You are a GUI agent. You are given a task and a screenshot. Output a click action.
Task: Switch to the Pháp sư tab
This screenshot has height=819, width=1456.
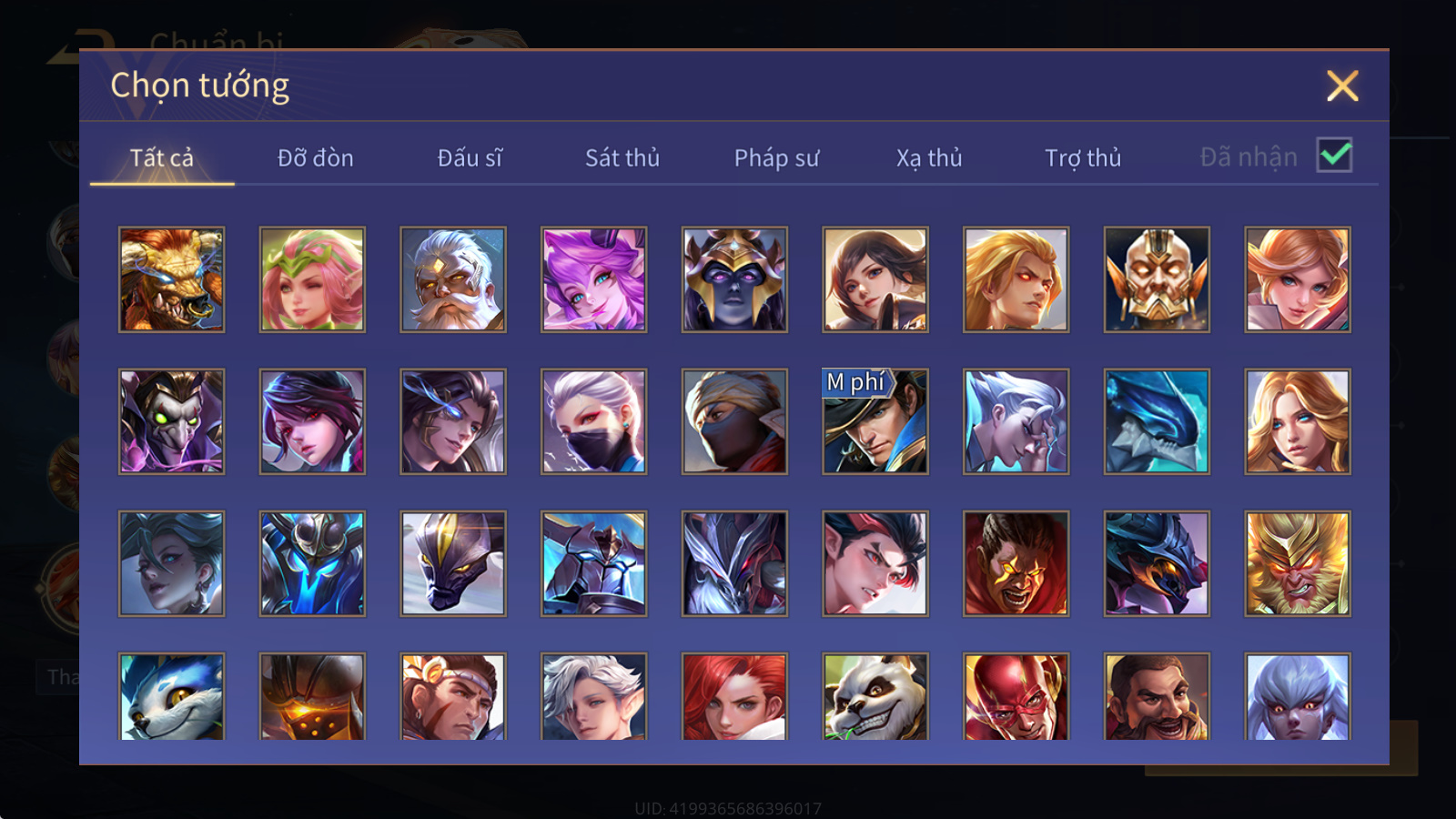[777, 158]
